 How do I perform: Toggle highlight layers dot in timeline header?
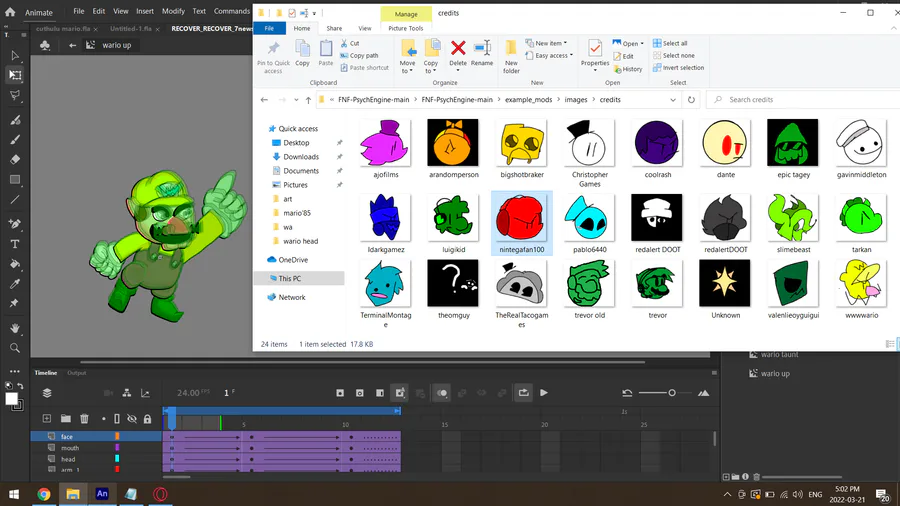pos(103,419)
